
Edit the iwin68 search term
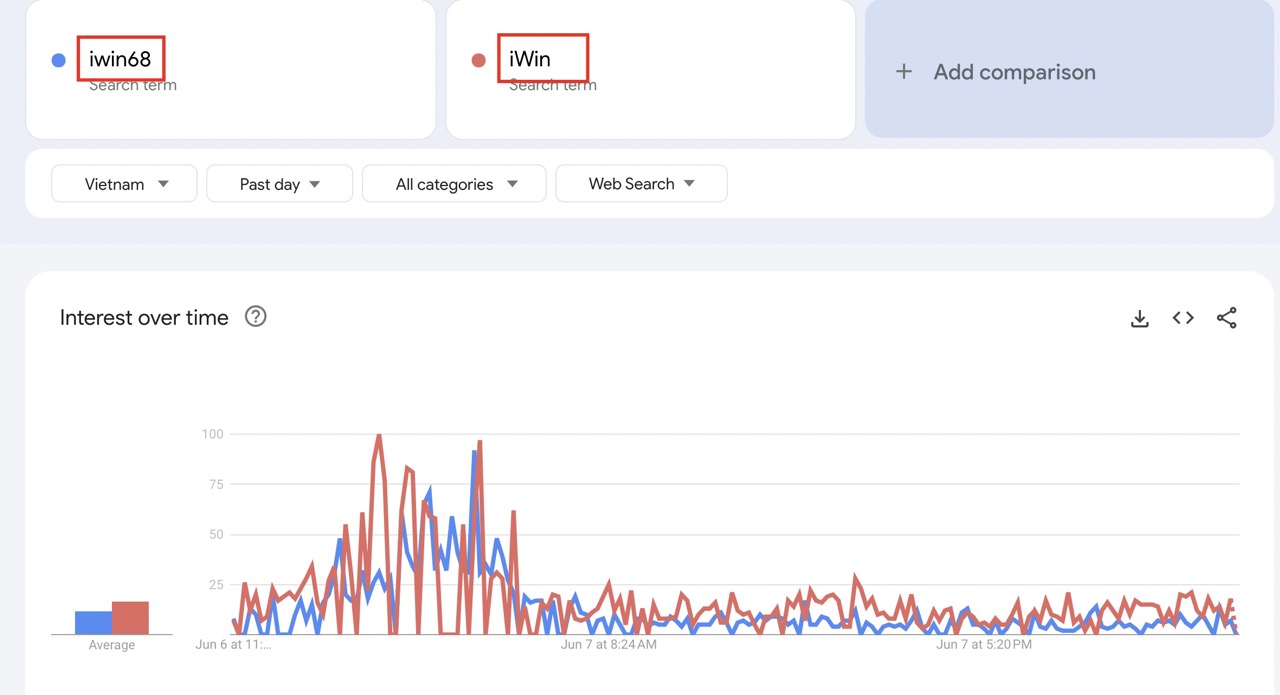(x=120, y=59)
